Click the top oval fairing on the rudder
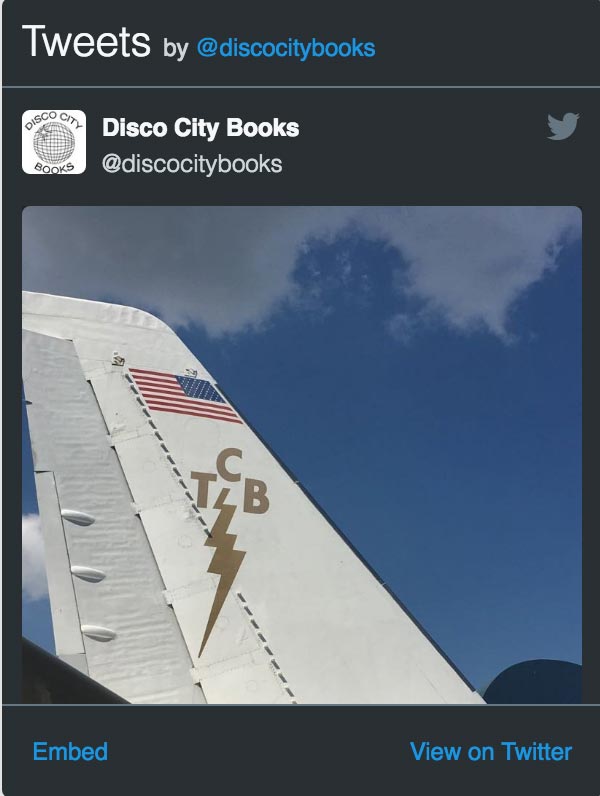 point(78,518)
